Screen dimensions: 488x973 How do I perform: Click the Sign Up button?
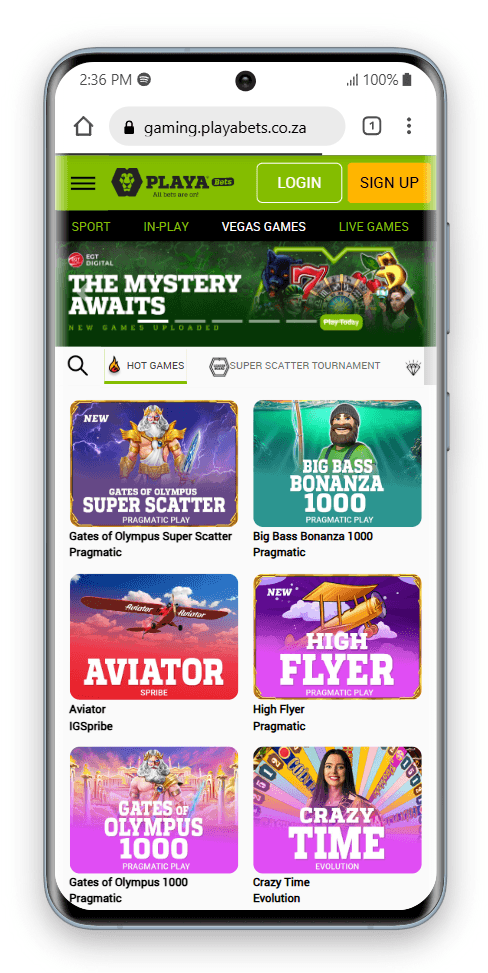(x=389, y=182)
